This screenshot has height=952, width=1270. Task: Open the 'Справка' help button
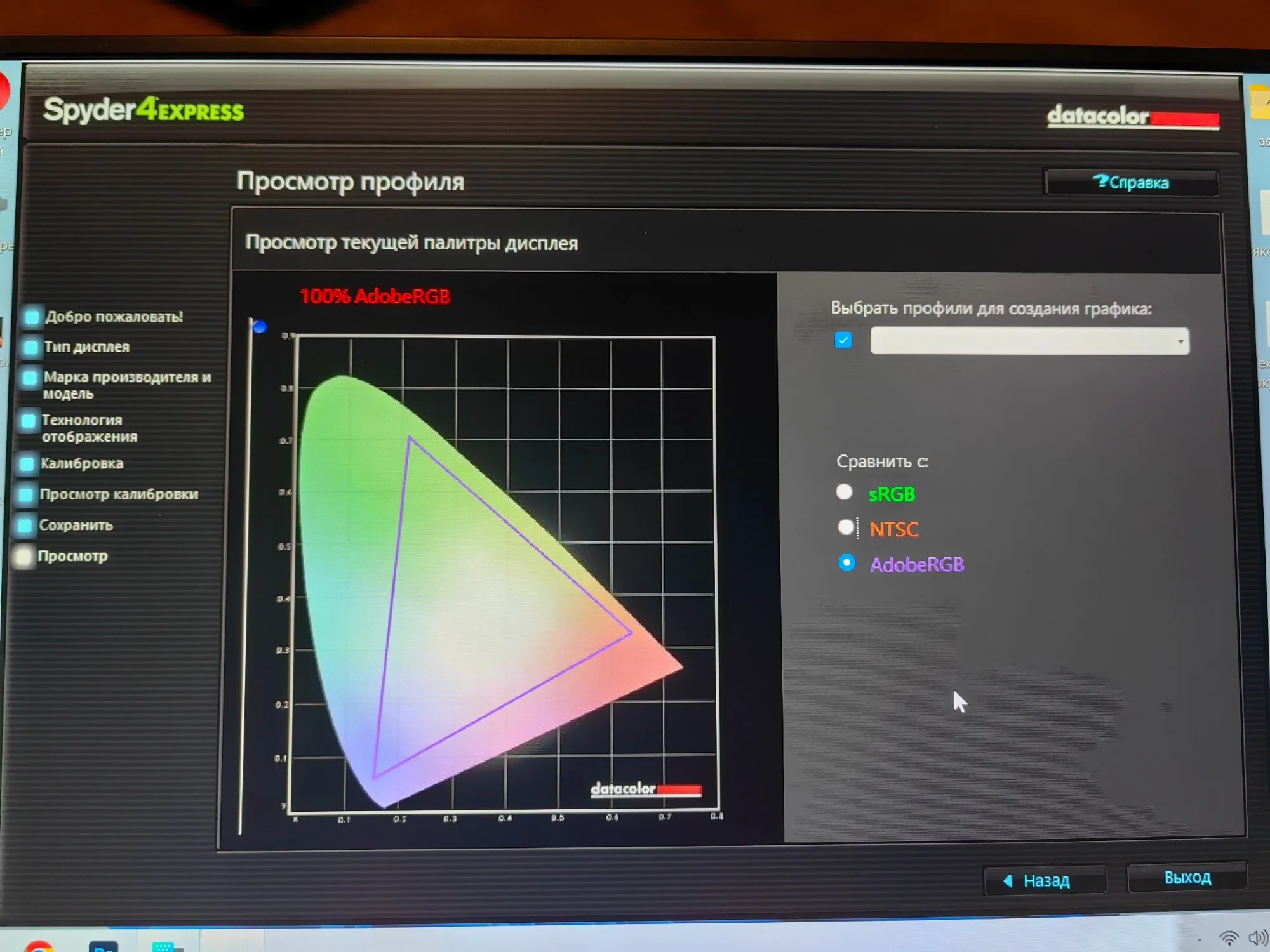coord(1132,183)
